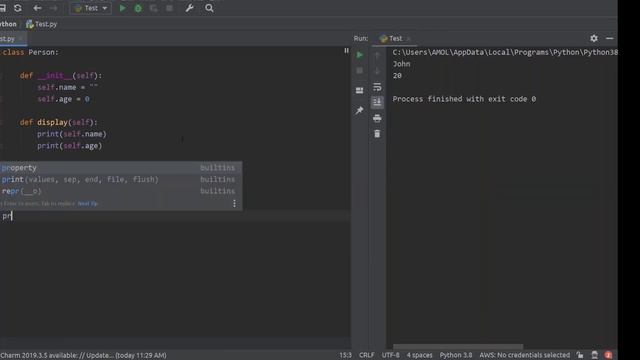Image resolution: width=640 pixels, height=360 pixels.
Task: Click the 15:3 line:column indicator
Action: [345, 355]
